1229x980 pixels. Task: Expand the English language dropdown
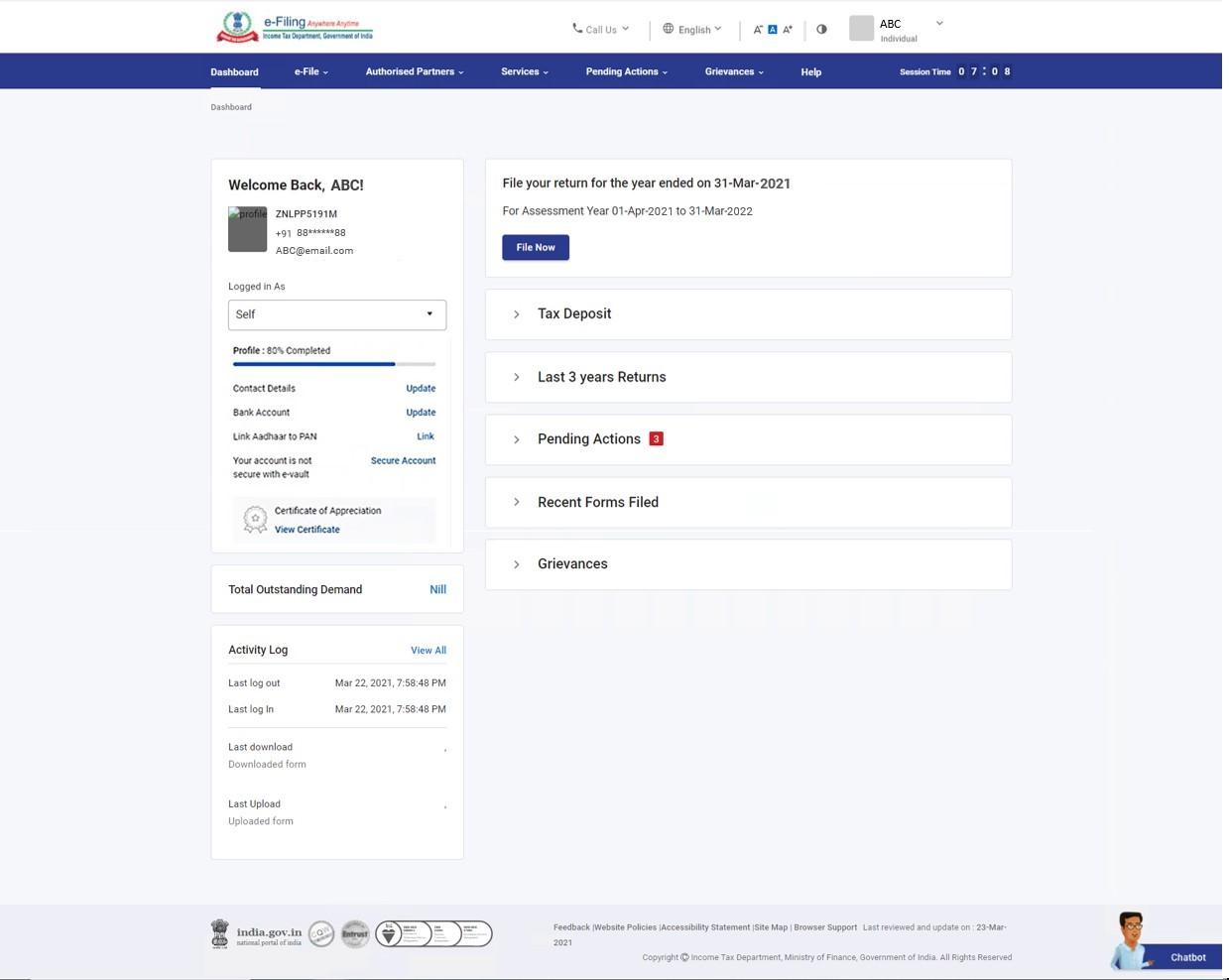695,29
